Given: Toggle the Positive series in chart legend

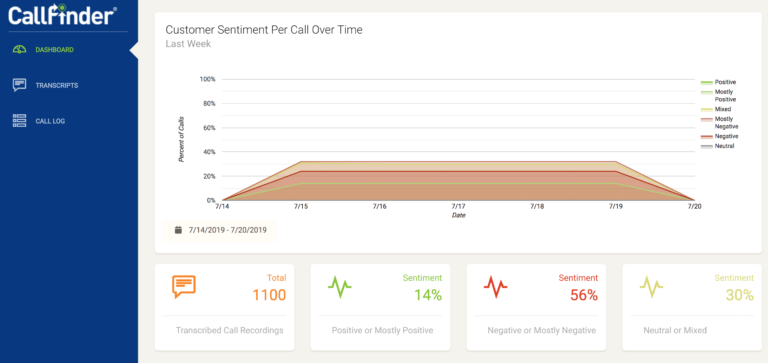Looking at the screenshot, I should [718, 82].
